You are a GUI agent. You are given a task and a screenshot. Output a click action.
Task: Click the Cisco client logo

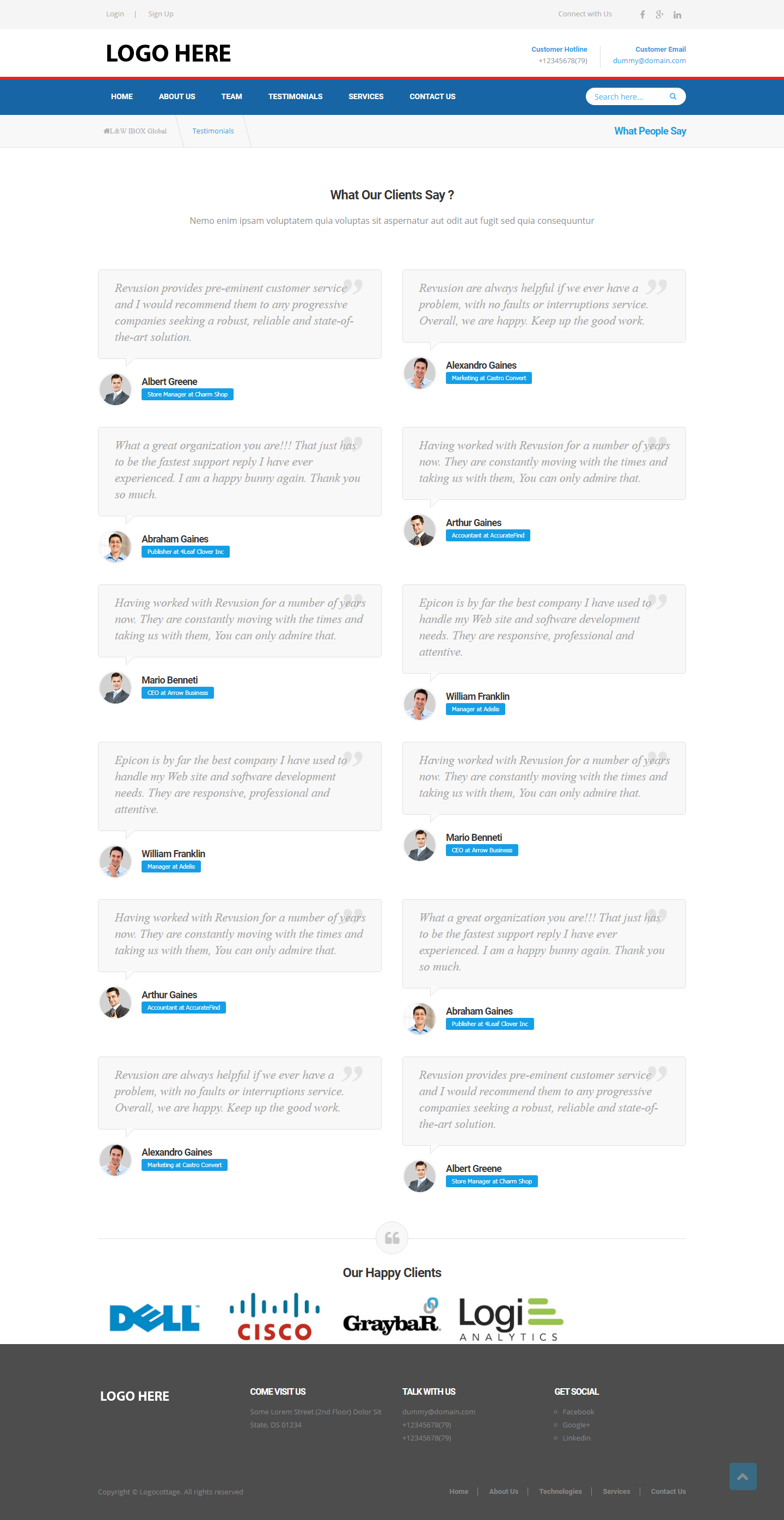click(274, 1316)
